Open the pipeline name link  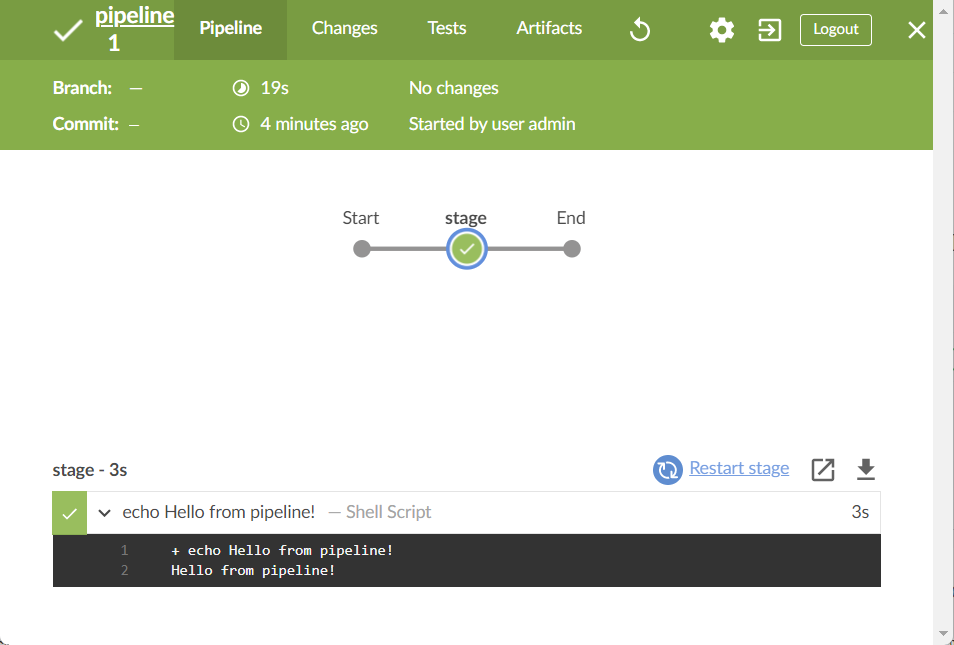(134, 16)
